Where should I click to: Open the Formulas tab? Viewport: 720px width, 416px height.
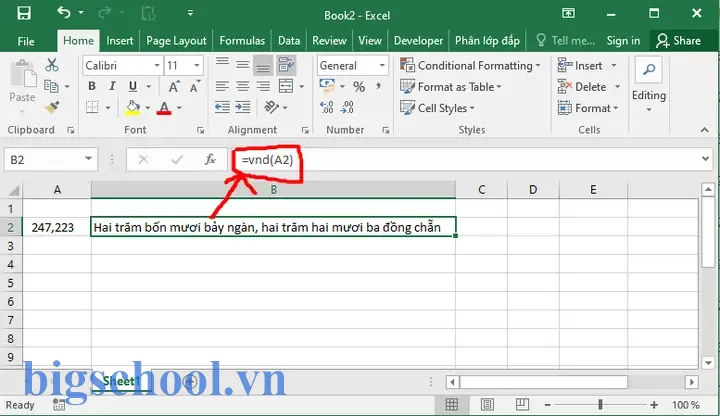tap(242, 41)
